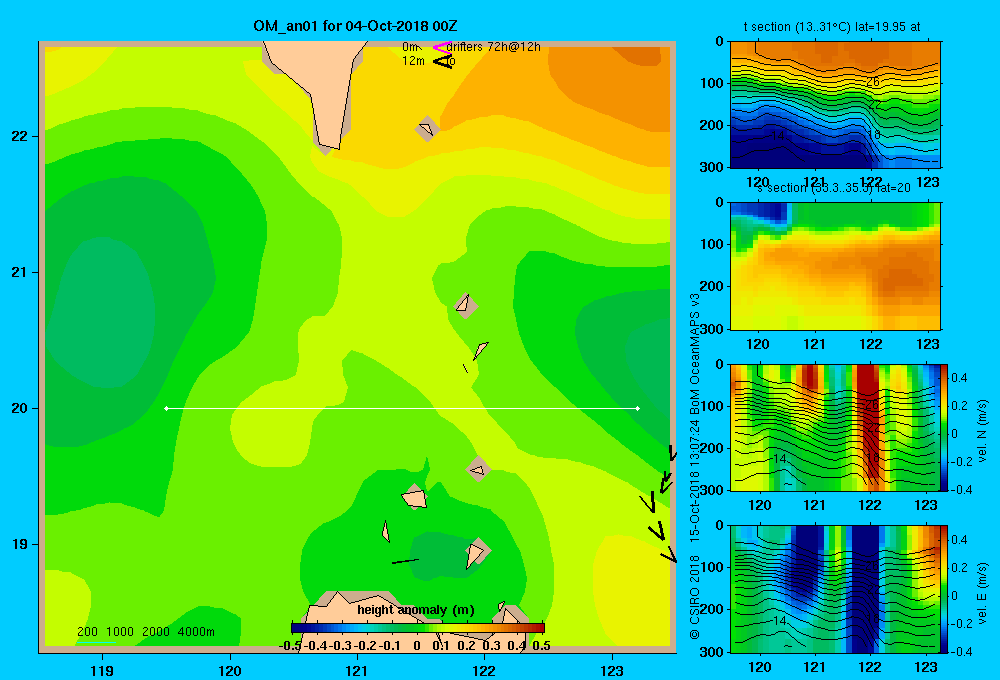Click latitude tick label '21' on the main map
Image resolution: width=1000 pixels, height=680 pixels.
click(20, 272)
